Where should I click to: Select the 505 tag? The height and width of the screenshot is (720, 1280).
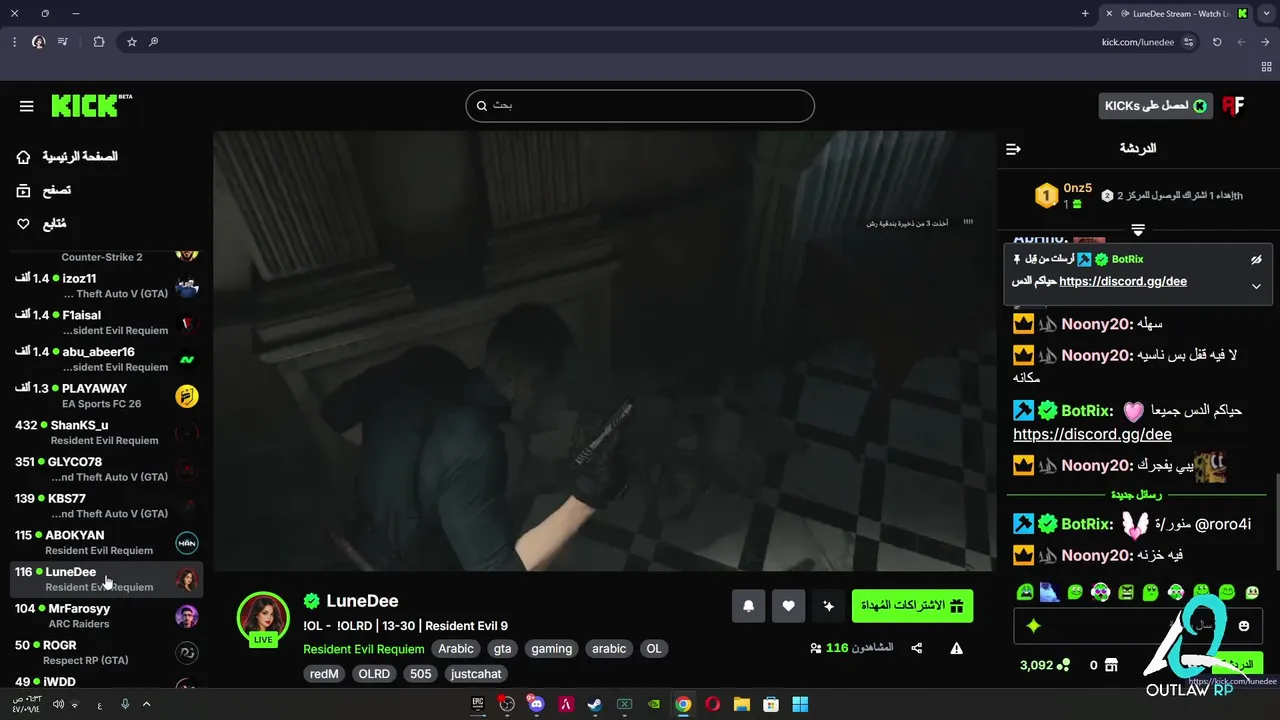click(421, 674)
